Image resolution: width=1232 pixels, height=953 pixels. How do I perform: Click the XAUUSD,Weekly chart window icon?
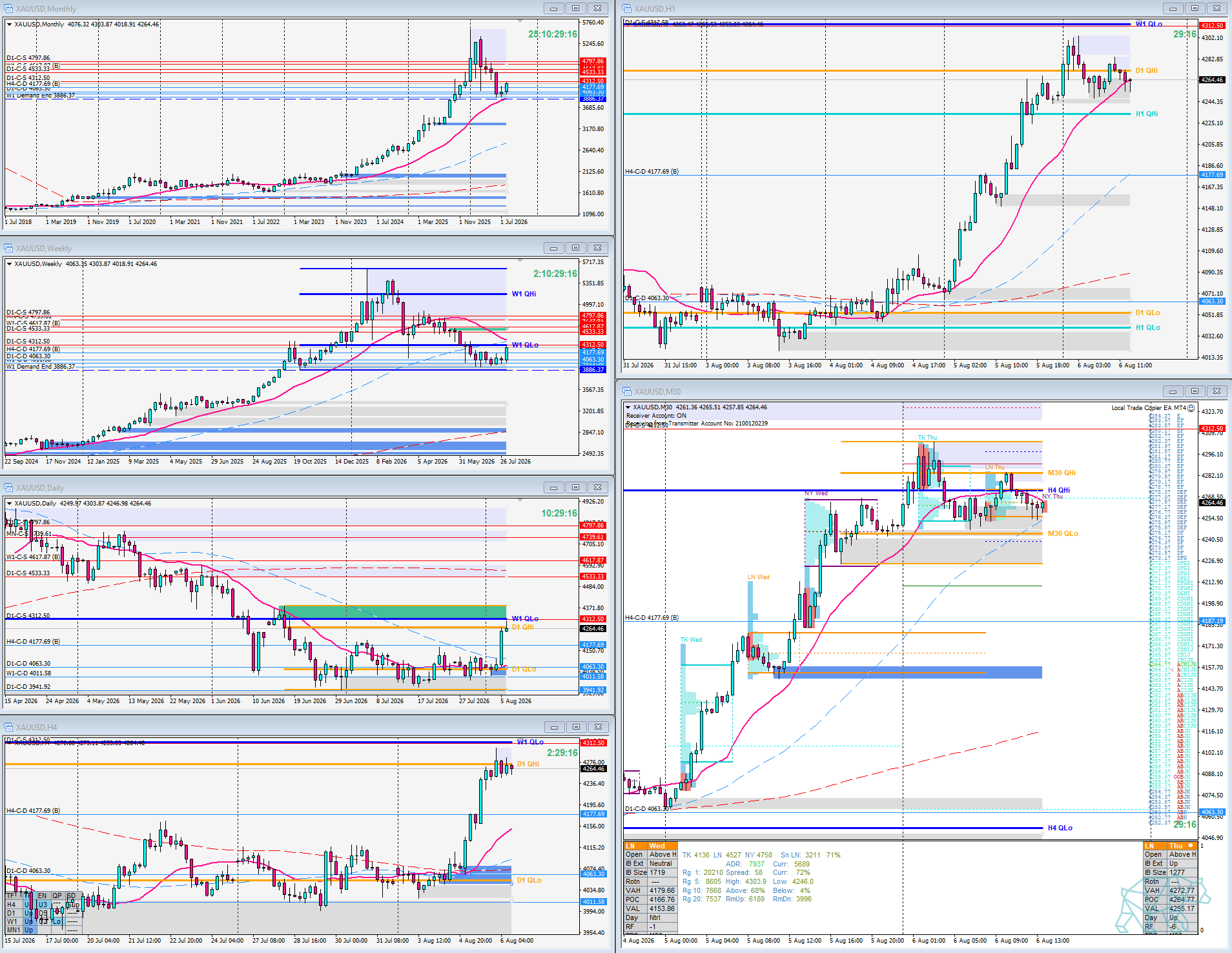click(x=8, y=248)
